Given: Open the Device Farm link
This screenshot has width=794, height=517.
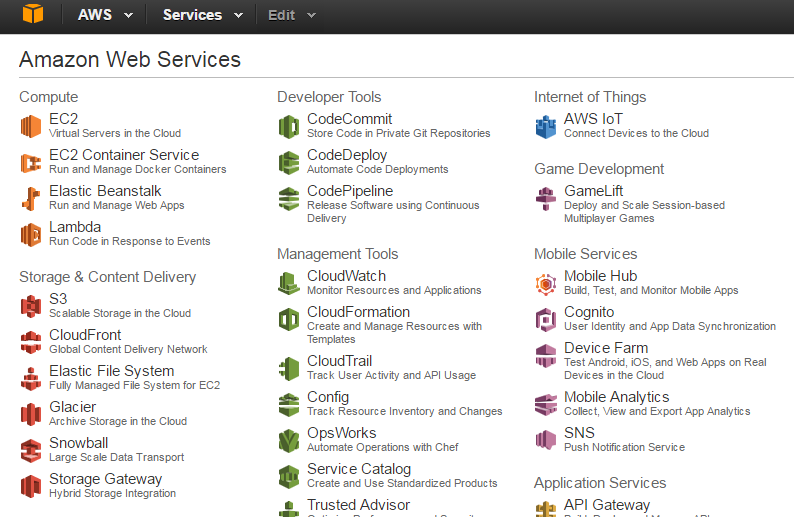Looking at the screenshot, I should pyautogui.click(x=606, y=348).
